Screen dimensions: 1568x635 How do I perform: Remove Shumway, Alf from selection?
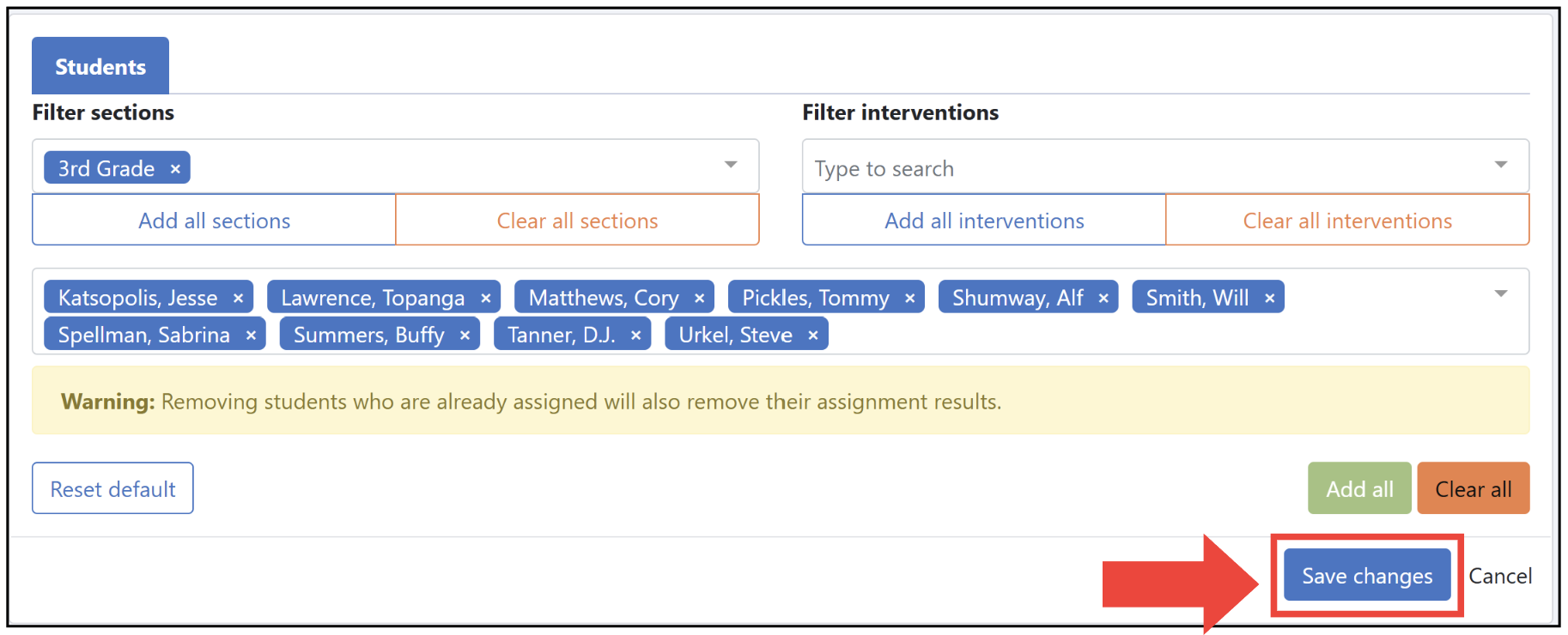point(1104,298)
